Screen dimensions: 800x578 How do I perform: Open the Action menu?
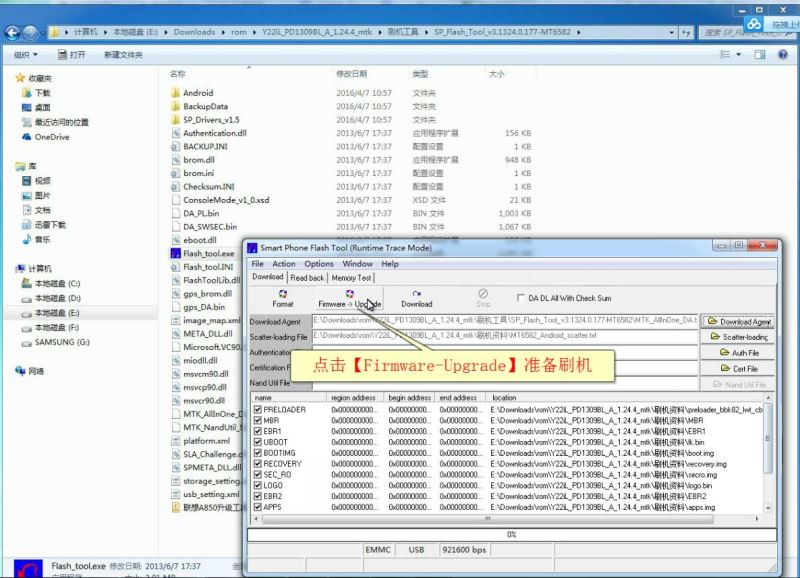click(284, 264)
